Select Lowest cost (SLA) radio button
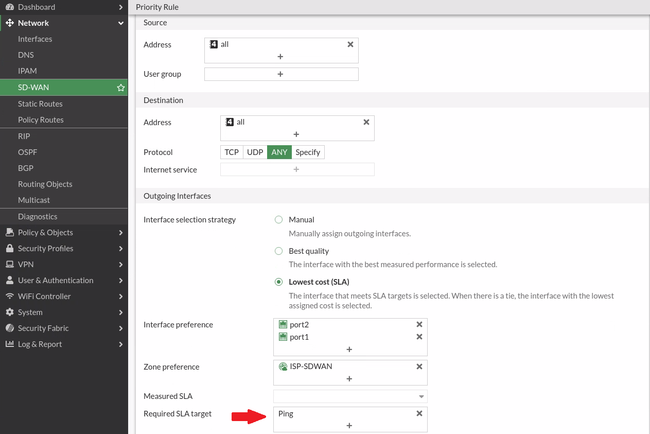650x434 pixels. [279, 282]
